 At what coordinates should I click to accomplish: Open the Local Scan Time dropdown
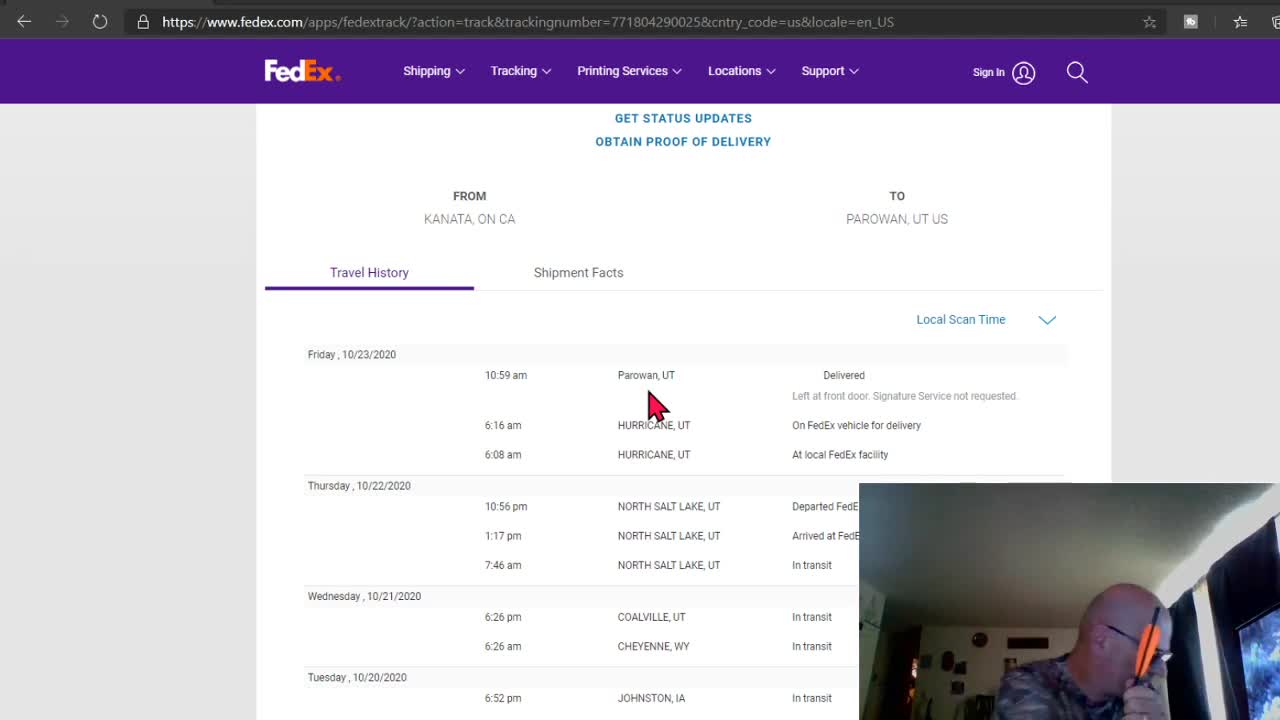pyautogui.click(x=985, y=320)
